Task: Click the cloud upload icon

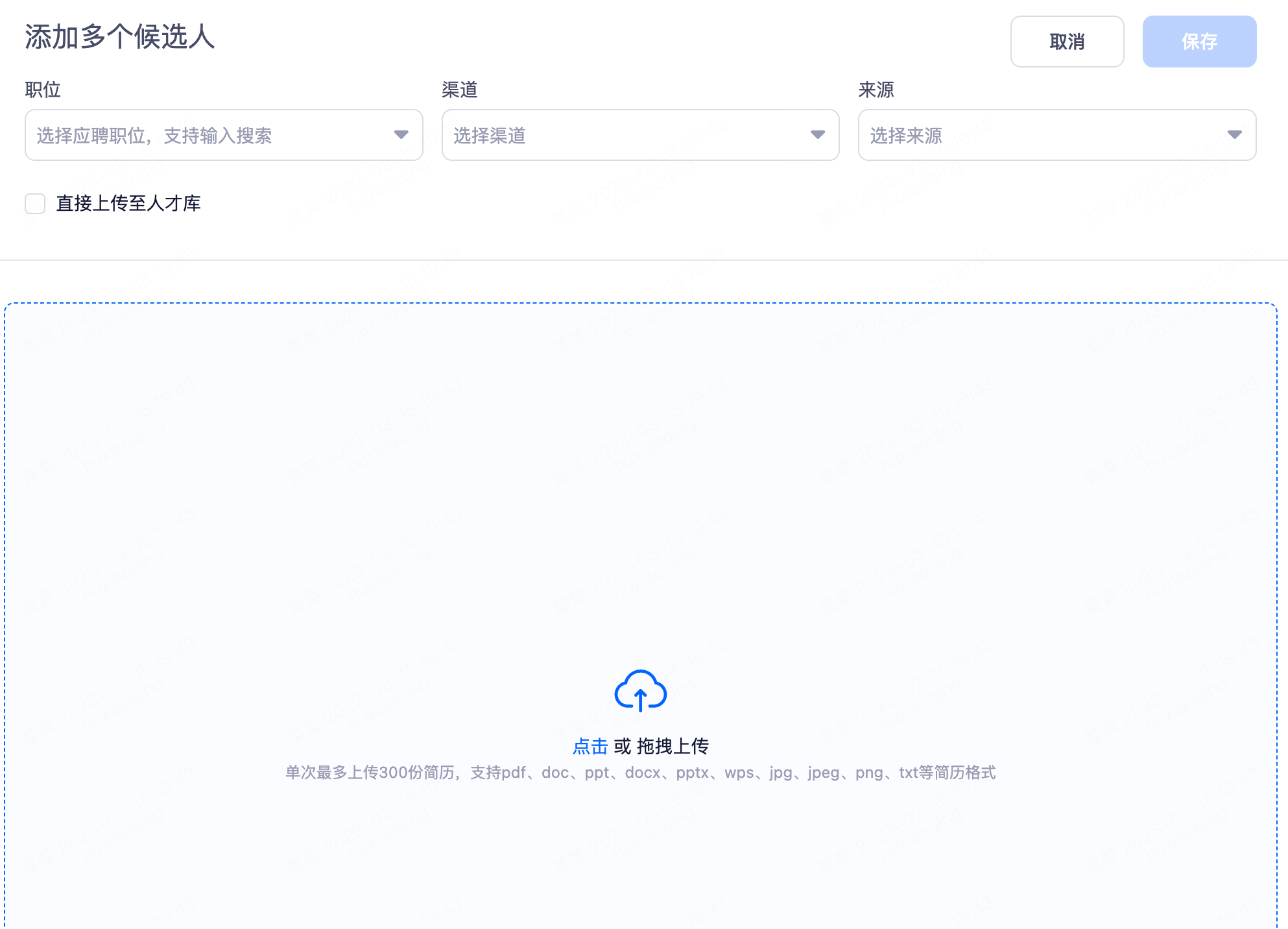Action: pos(640,691)
